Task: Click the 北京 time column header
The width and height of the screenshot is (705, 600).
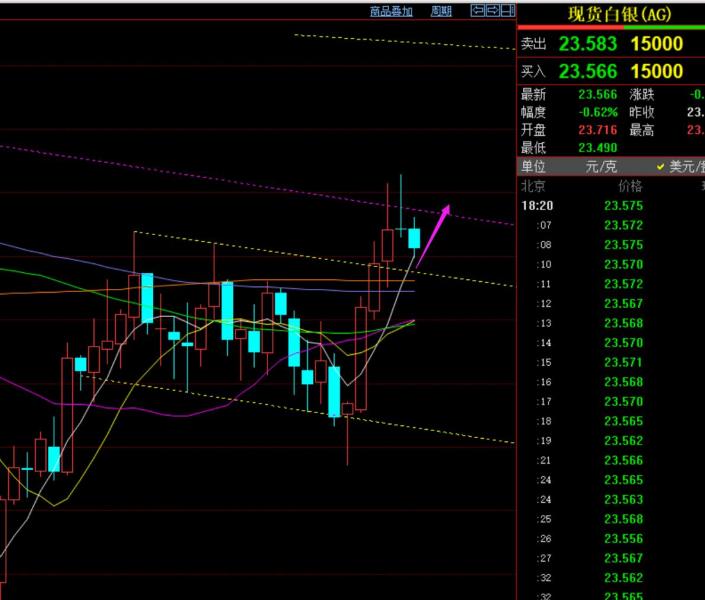Action: 533,186
